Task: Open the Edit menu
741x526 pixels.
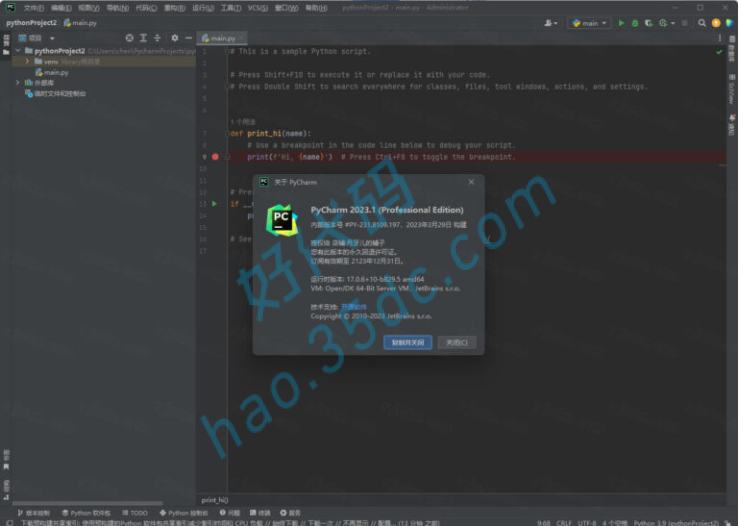Action: pos(61,8)
